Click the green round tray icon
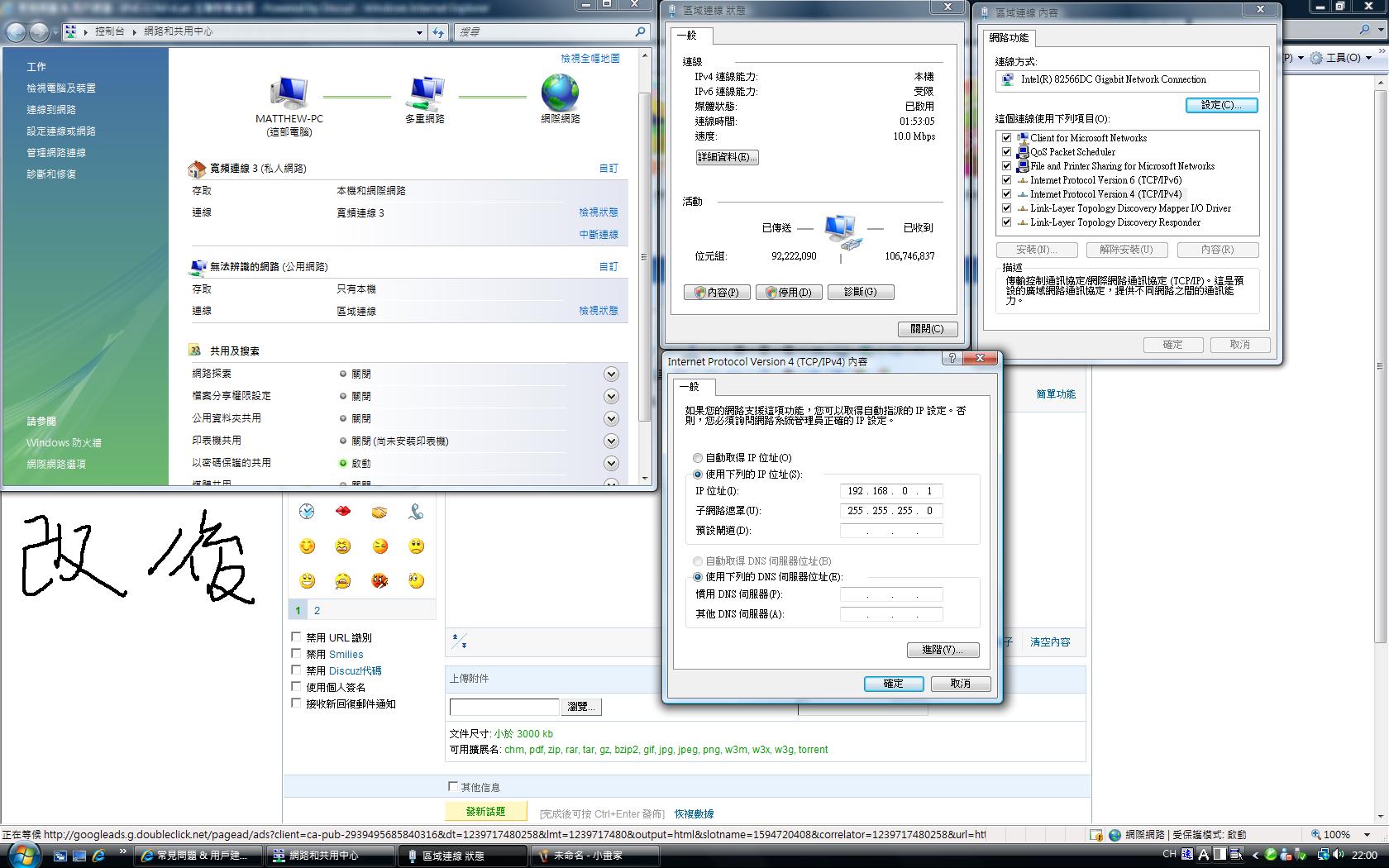1389x868 pixels. (1271, 855)
